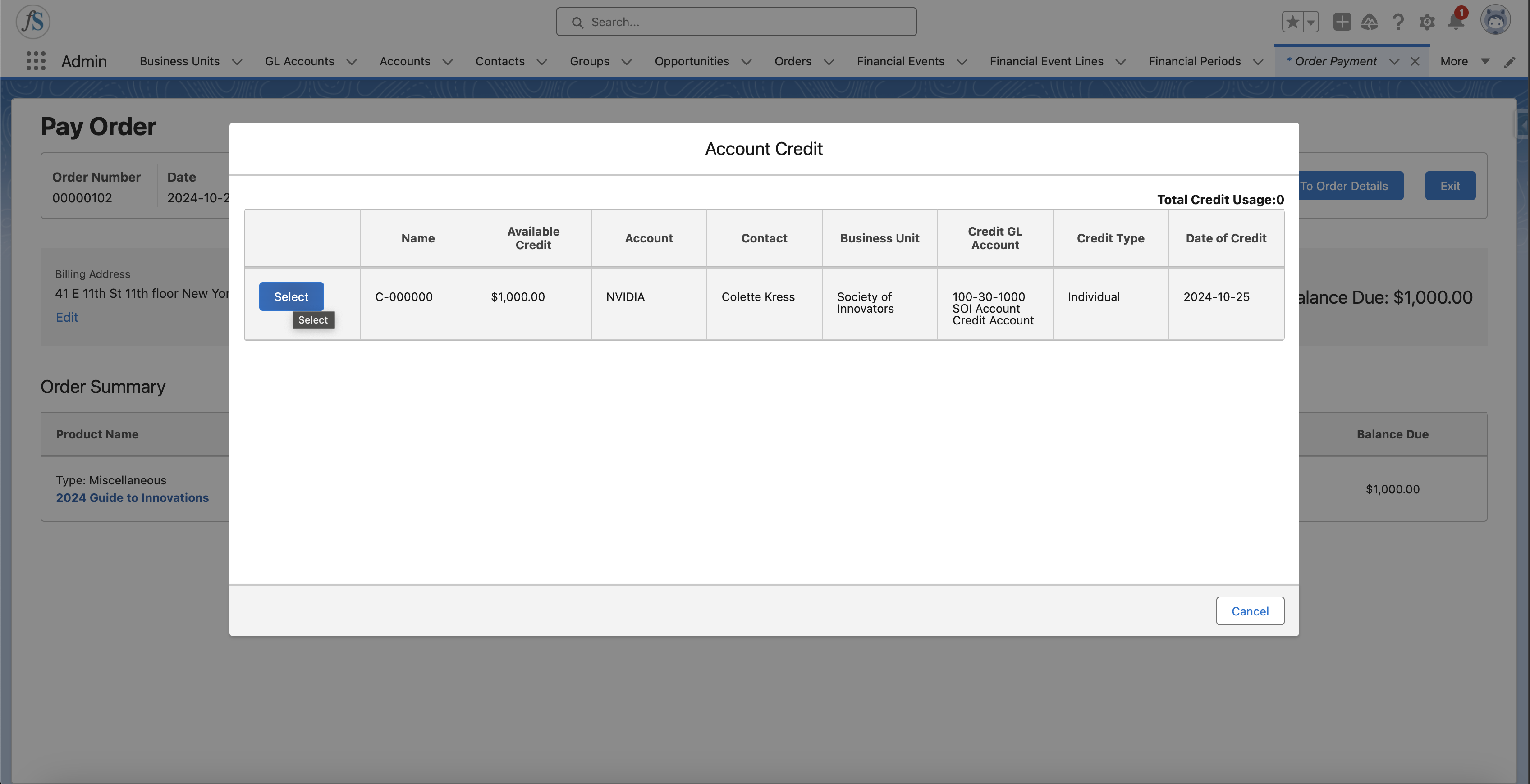Open the Global Actions plus icon

click(1342, 22)
